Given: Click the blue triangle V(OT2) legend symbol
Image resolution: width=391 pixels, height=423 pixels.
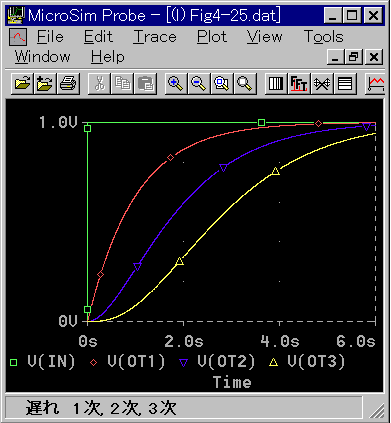Looking at the screenshot, I should tap(184, 363).
